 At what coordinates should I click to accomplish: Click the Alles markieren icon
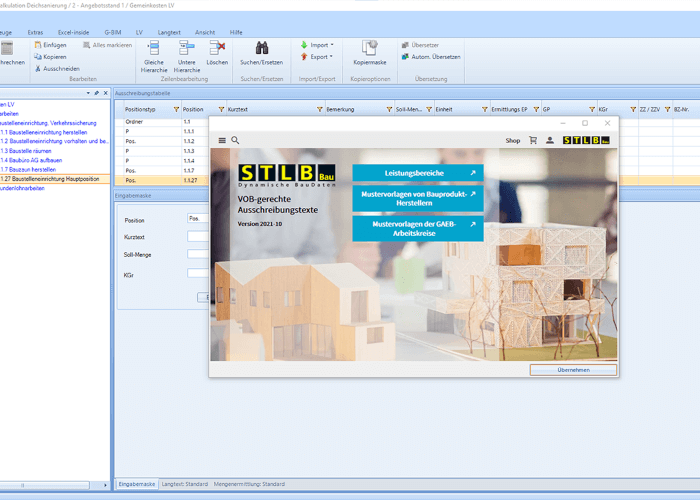tap(87, 45)
